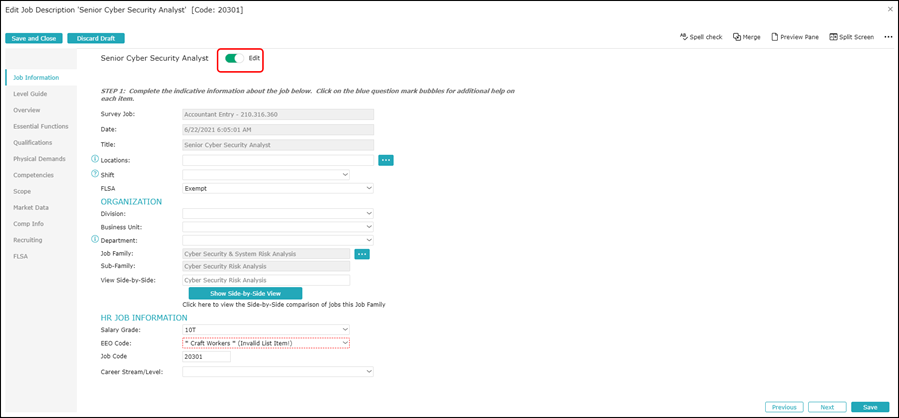Viewport: 899px width, 418px height.
Task: Switch to the Essential Functions tab
Action: [x=41, y=126]
